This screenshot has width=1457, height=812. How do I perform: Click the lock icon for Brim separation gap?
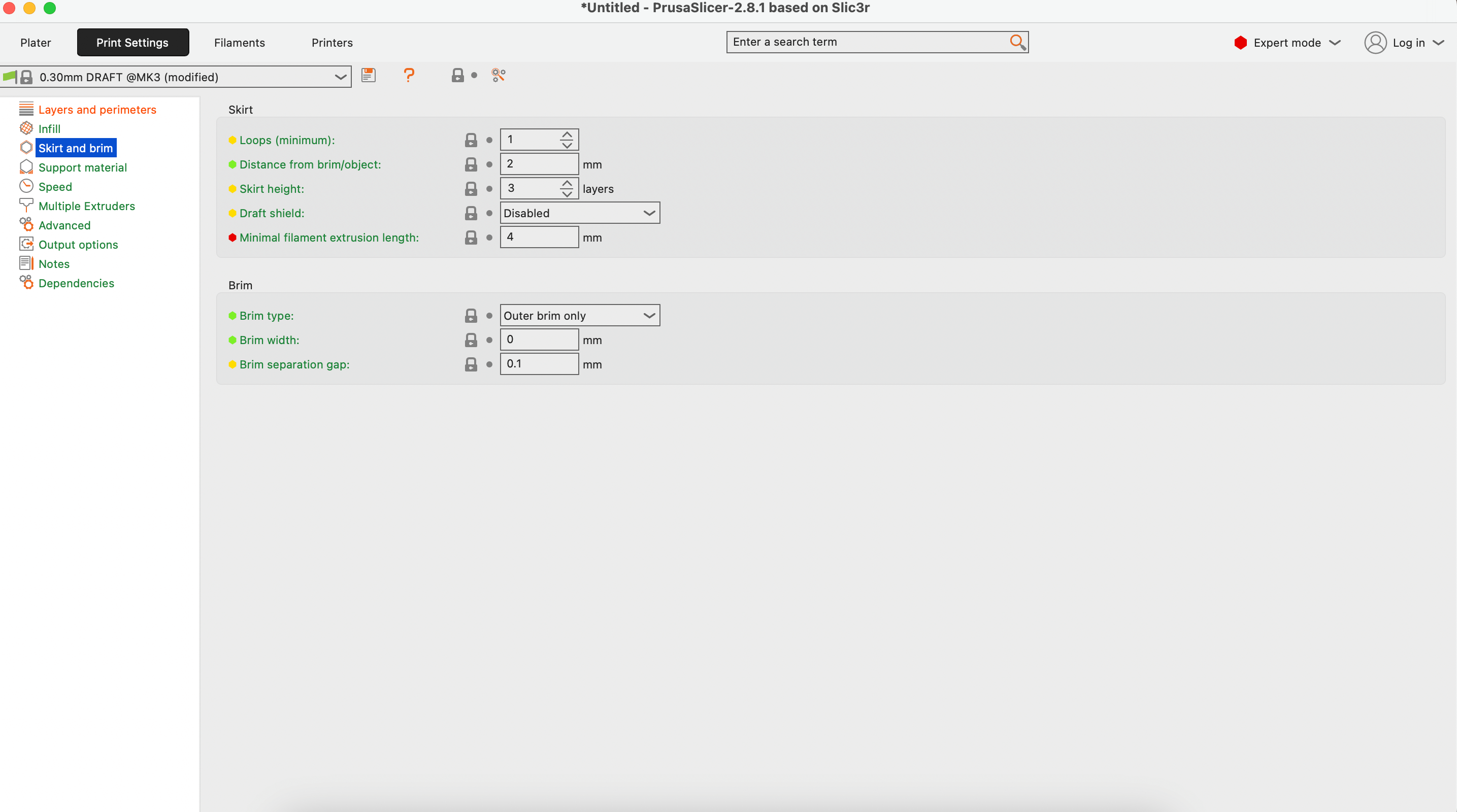(471, 364)
